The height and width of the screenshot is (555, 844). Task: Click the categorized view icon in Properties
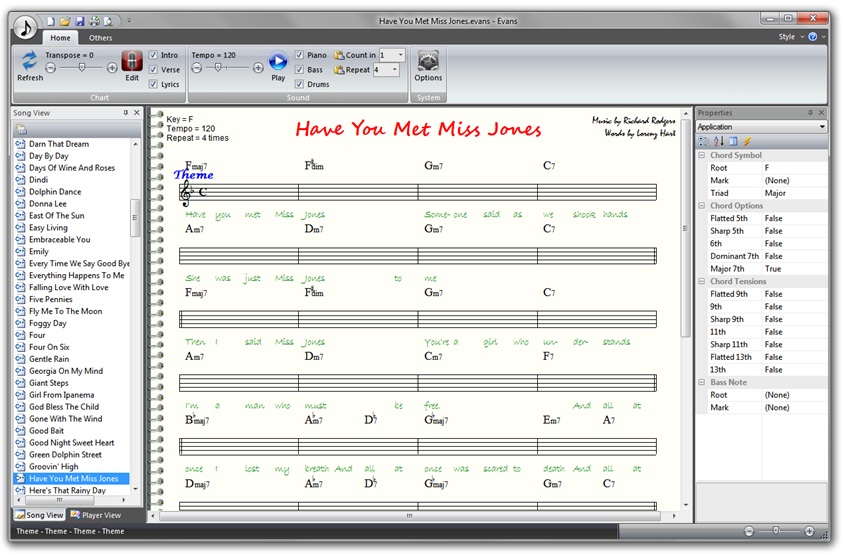[704, 141]
